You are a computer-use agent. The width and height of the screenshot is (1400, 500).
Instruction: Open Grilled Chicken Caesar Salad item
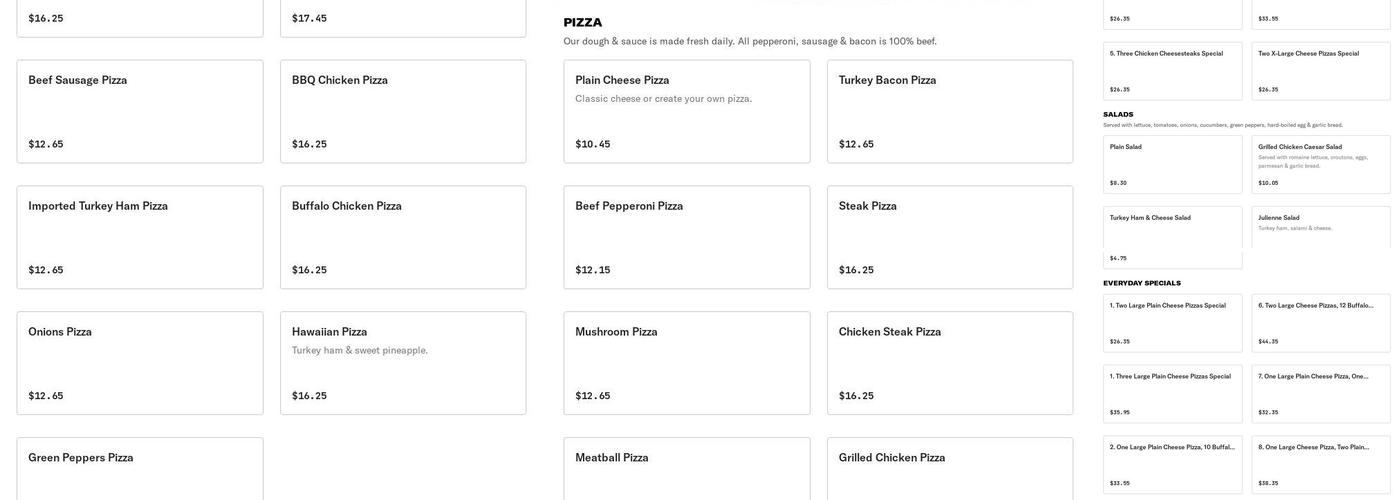click(x=1320, y=164)
